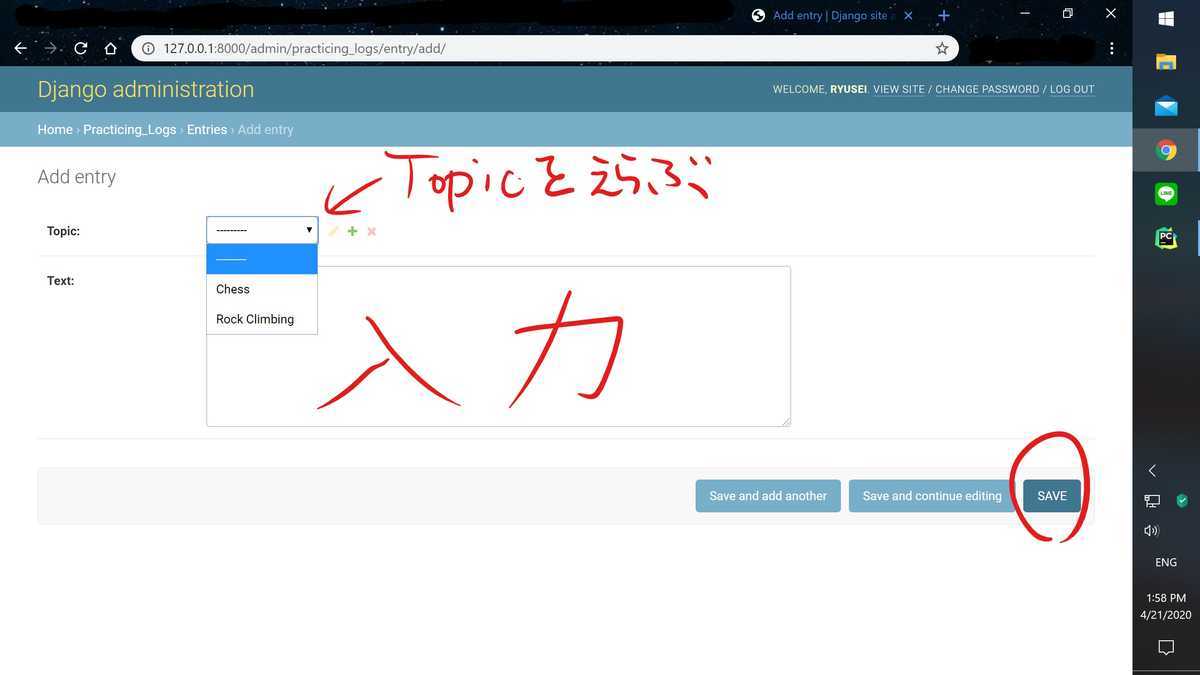Edit the chosen topic with the pencil icon
Screen dimensions: 1200x675
(x=333, y=230)
